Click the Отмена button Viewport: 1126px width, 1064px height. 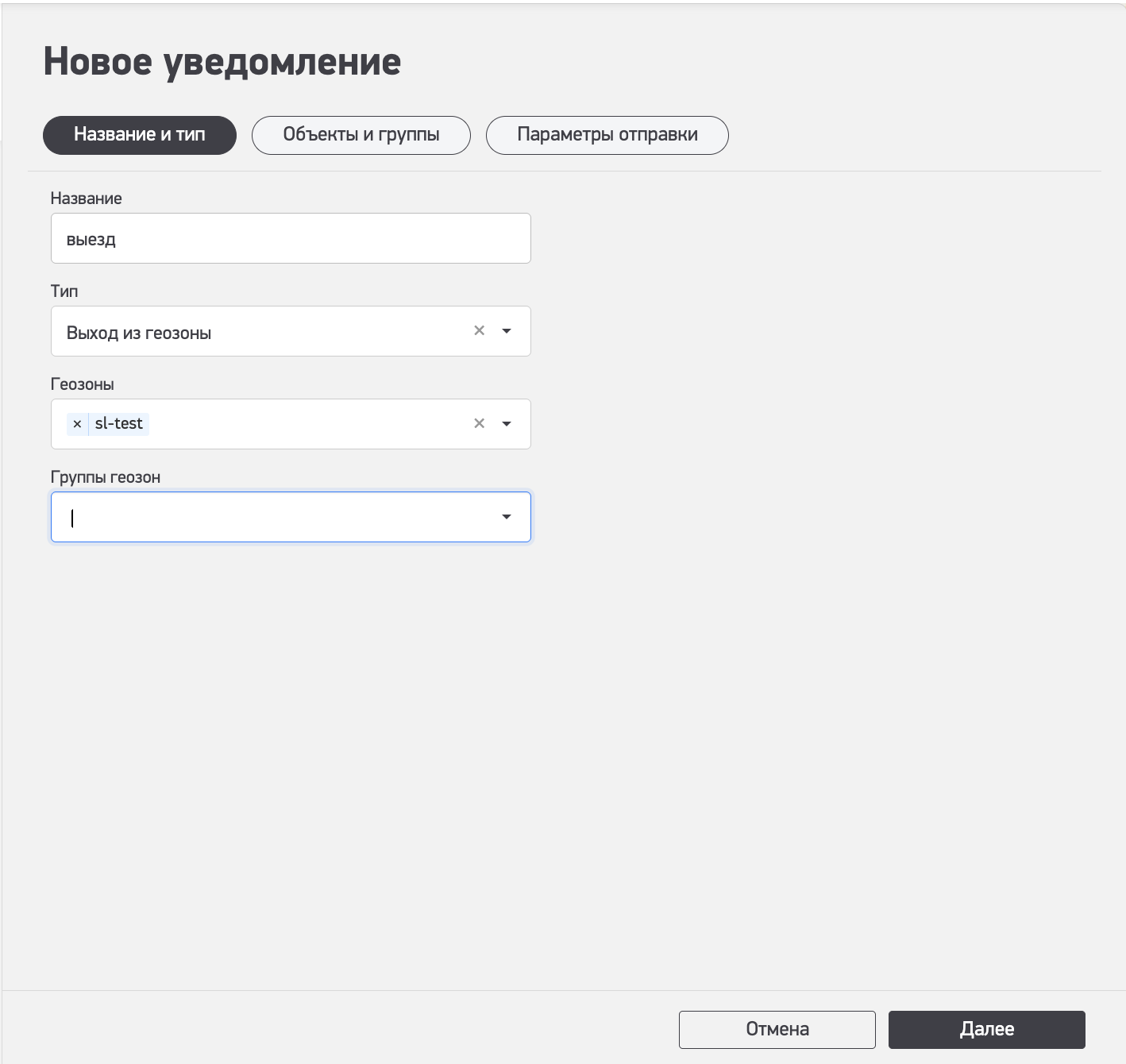(777, 1029)
